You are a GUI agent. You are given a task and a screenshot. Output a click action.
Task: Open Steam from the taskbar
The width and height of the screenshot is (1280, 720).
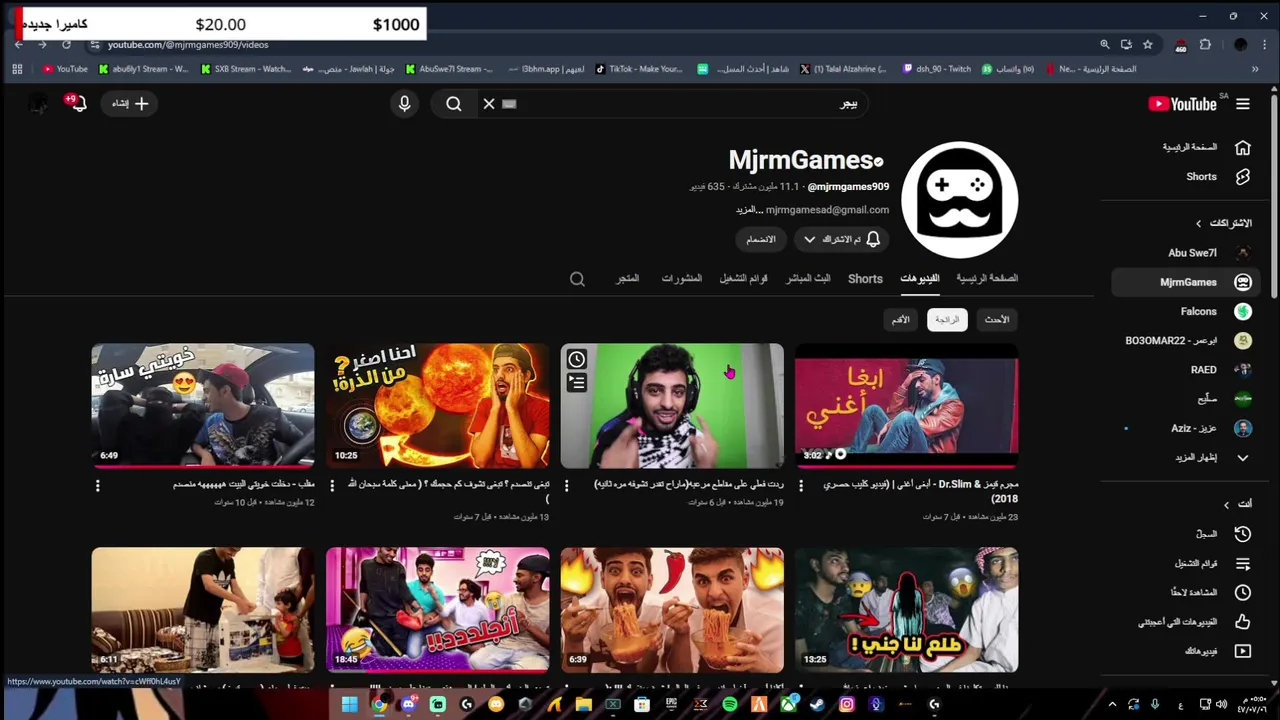coord(818,704)
